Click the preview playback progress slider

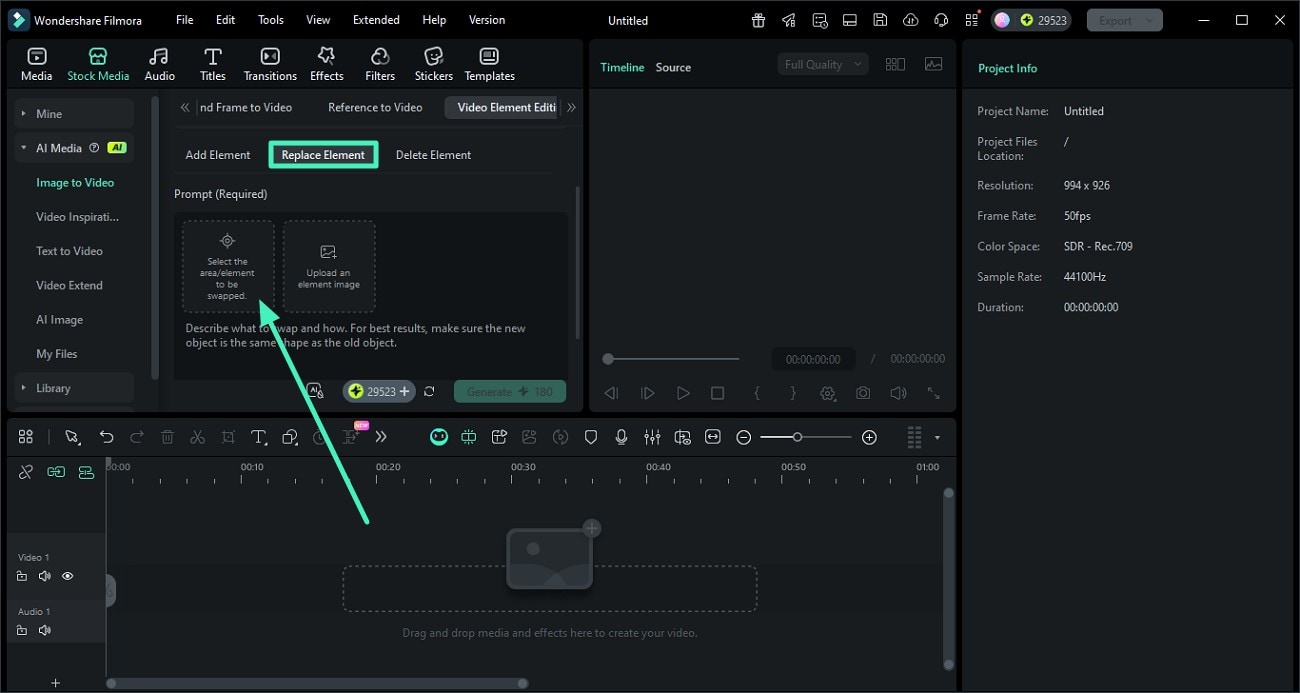tap(672, 359)
